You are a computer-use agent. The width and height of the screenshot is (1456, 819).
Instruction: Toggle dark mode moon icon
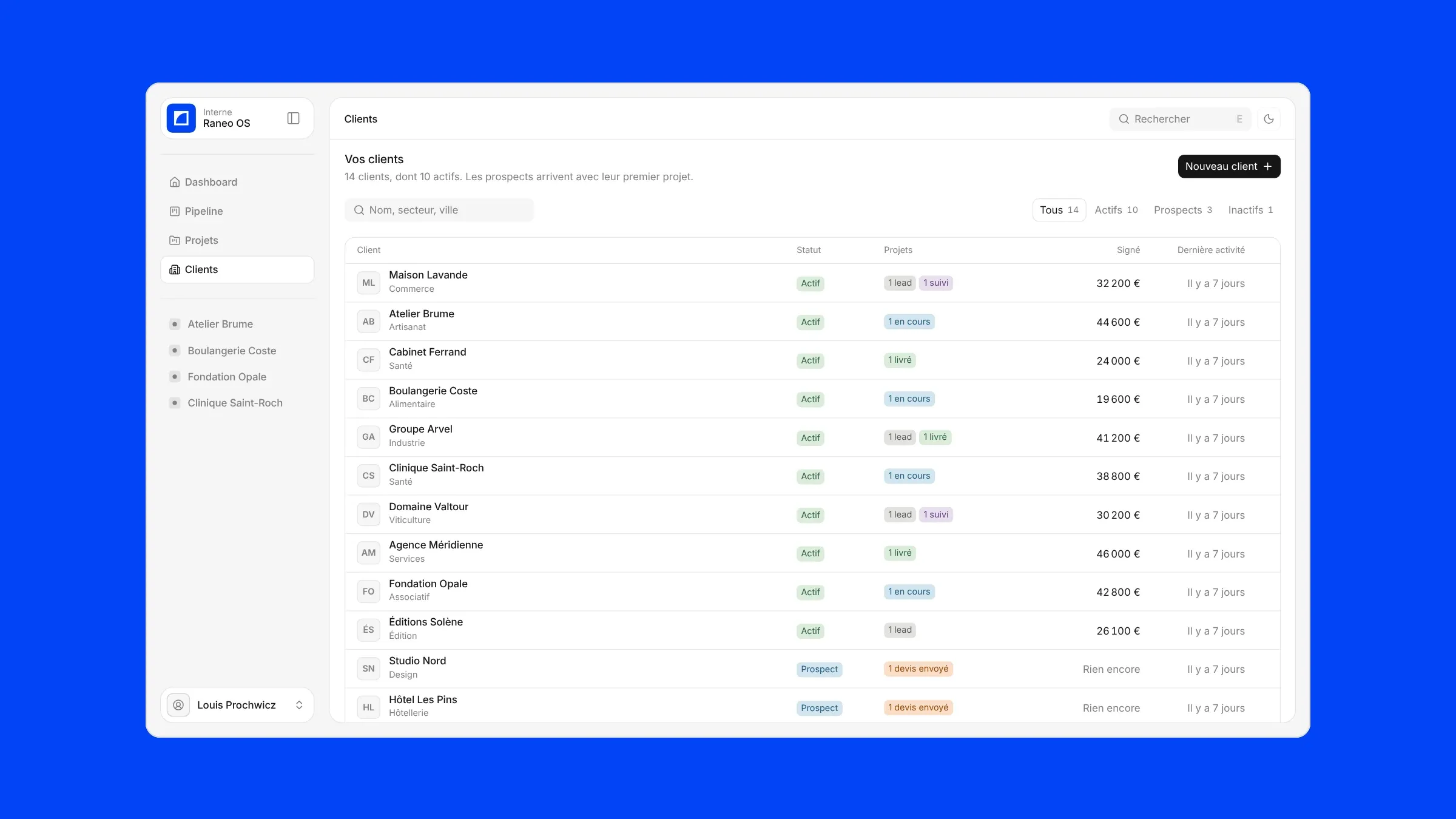point(1269,119)
